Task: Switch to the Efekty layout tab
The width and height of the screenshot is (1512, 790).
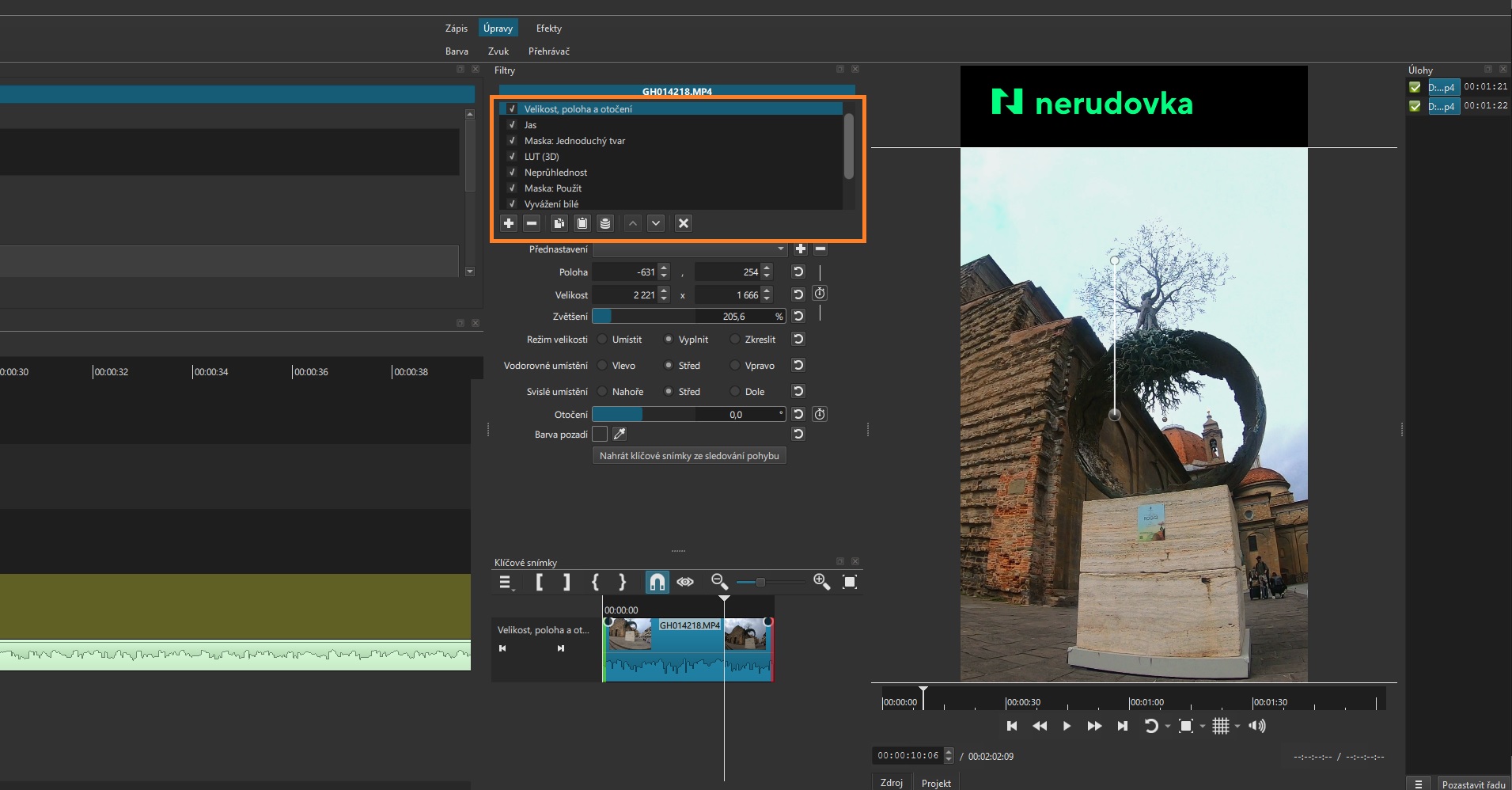Action: (548, 28)
